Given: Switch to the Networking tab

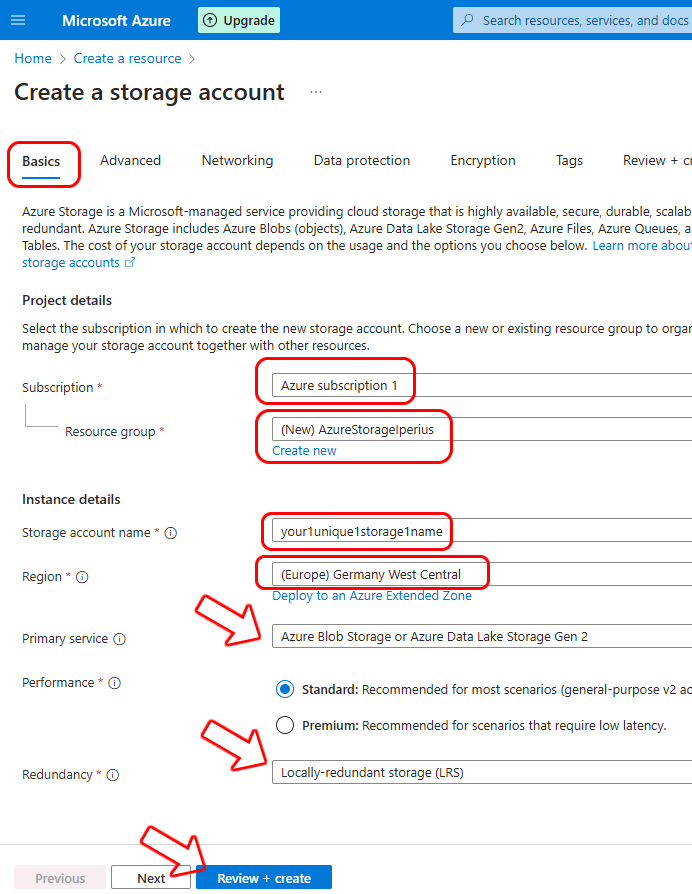Looking at the screenshot, I should (x=237, y=161).
